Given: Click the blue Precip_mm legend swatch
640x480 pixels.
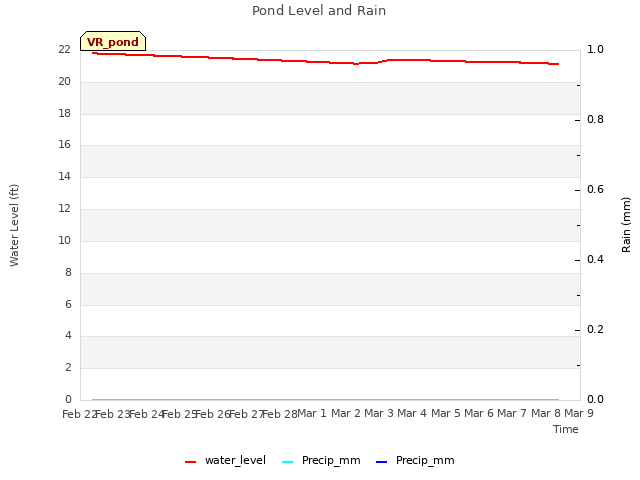Looking at the screenshot, I should click(381, 462).
